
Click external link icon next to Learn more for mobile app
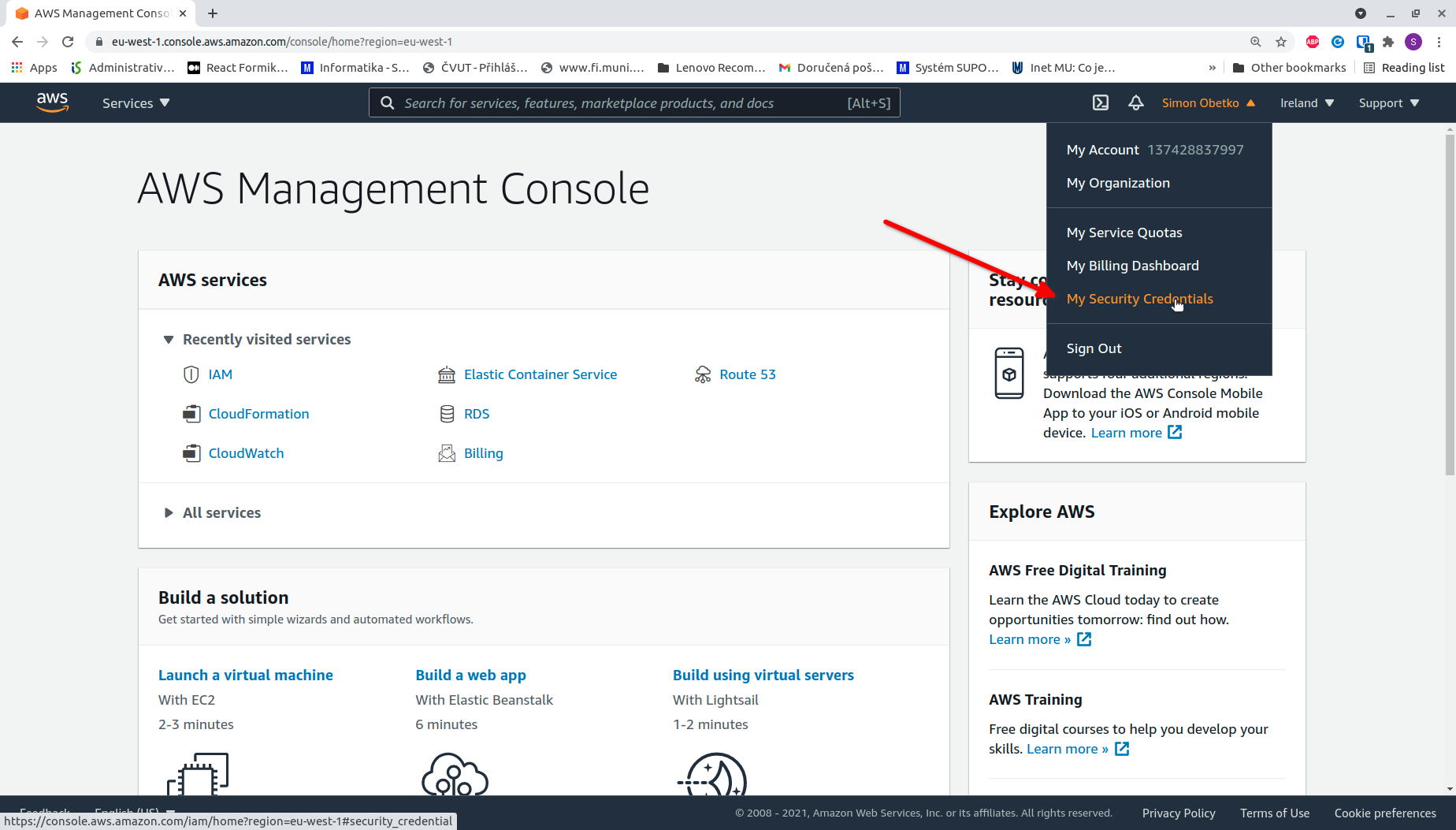coord(1175,432)
